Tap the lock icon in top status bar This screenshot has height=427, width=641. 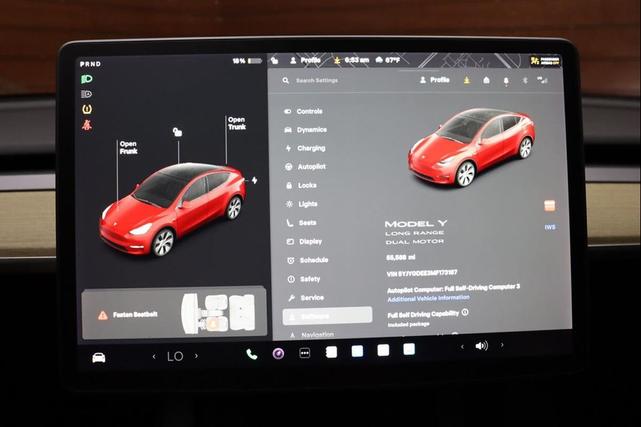pos(275,60)
